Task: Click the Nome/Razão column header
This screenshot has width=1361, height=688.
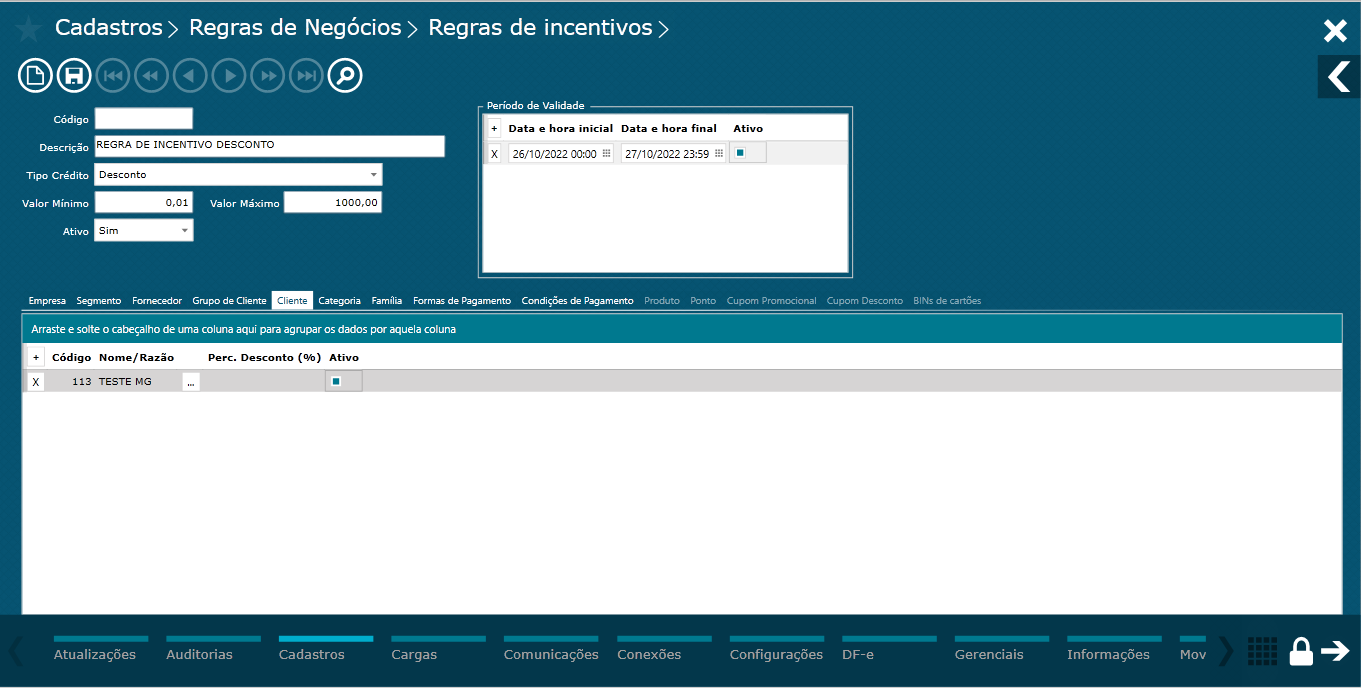Action: pyautogui.click(x=137, y=357)
